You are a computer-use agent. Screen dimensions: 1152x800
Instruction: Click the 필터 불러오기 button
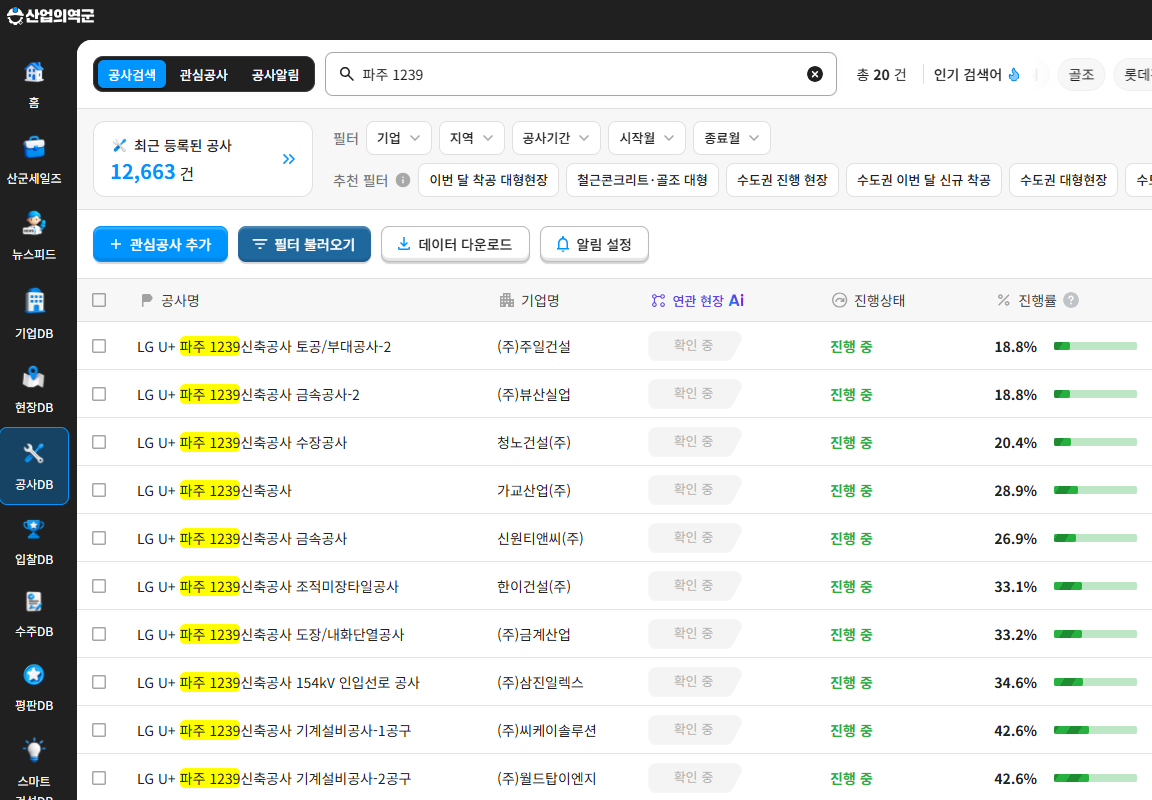tap(304, 244)
